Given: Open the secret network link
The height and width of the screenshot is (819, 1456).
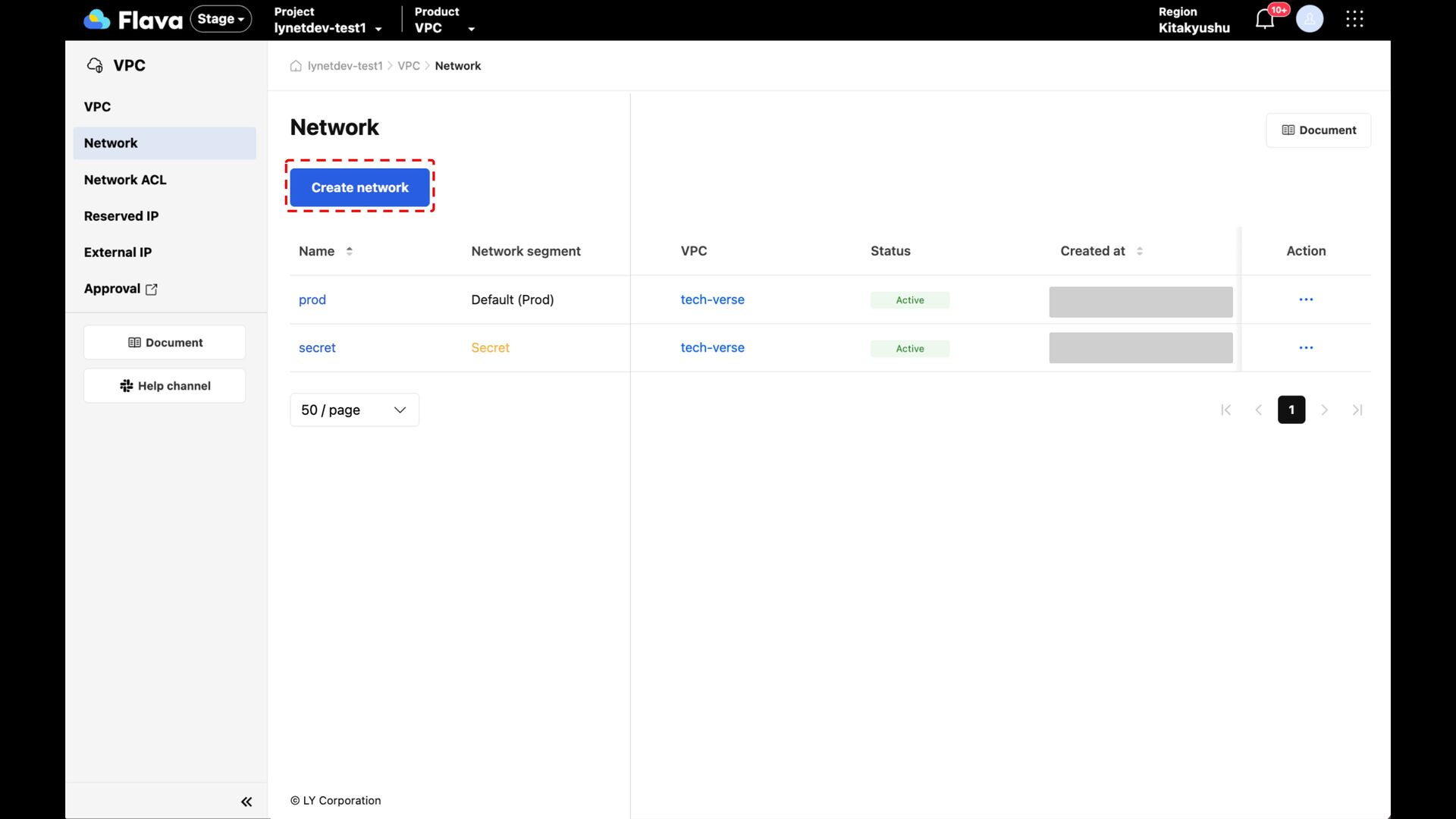Looking at the screenshot, I should (x=317, y=348).
